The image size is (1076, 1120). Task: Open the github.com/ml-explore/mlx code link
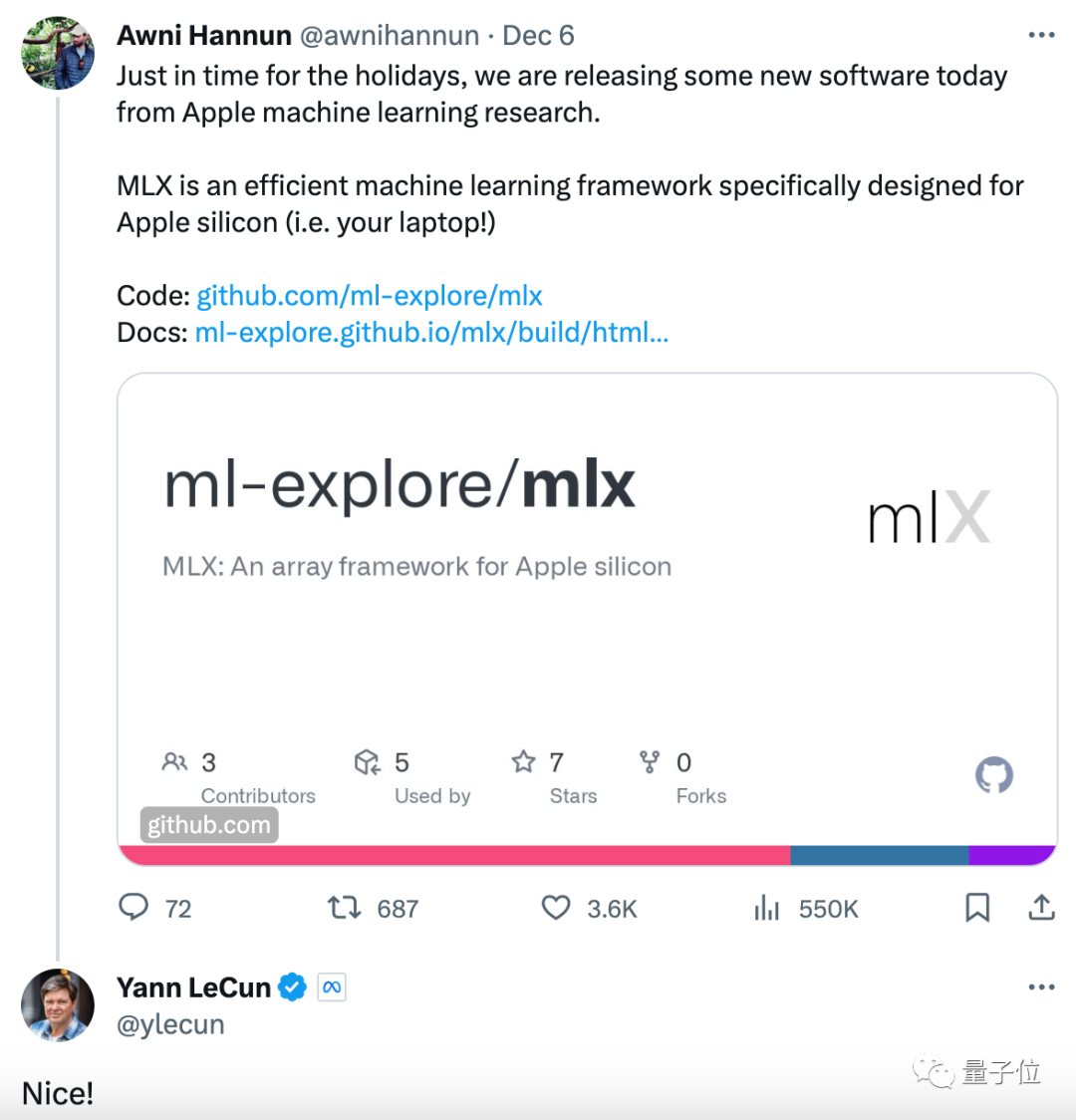pos(370,296)
